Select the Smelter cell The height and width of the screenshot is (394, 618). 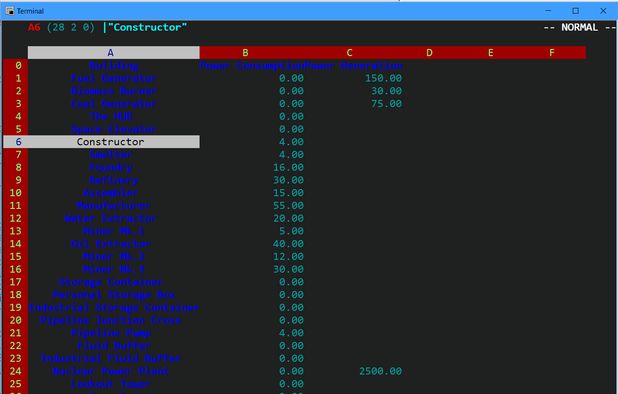tap(110, 154)
